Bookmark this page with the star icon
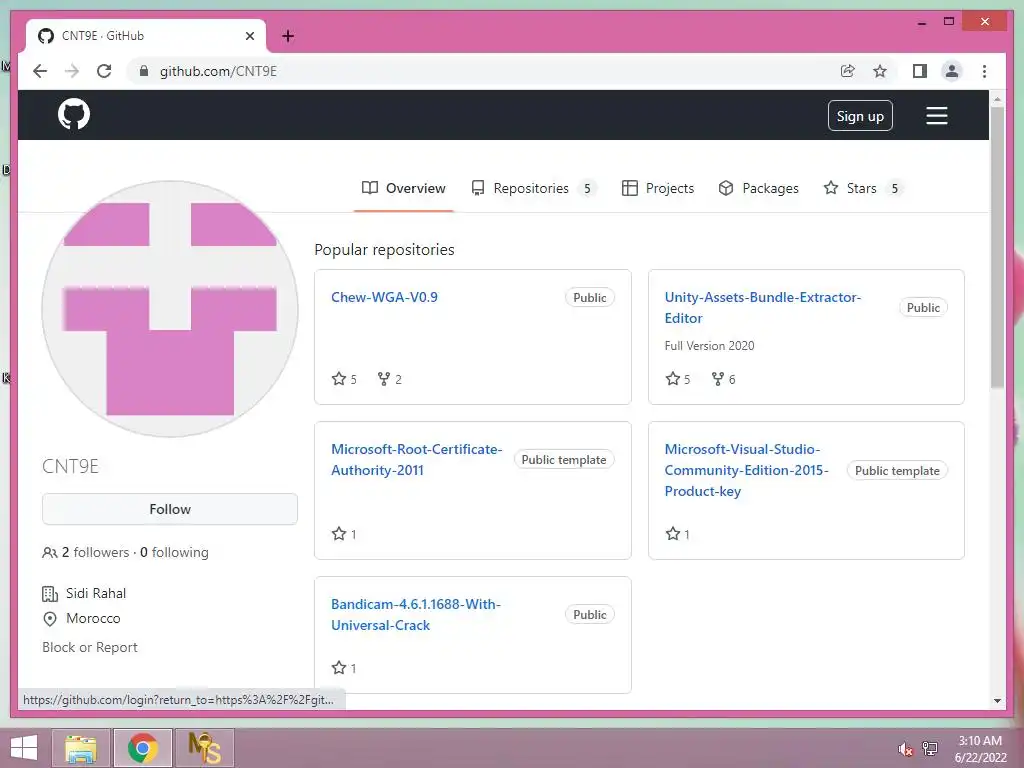This screenshot has width=1024, height=768. [880, 71]
